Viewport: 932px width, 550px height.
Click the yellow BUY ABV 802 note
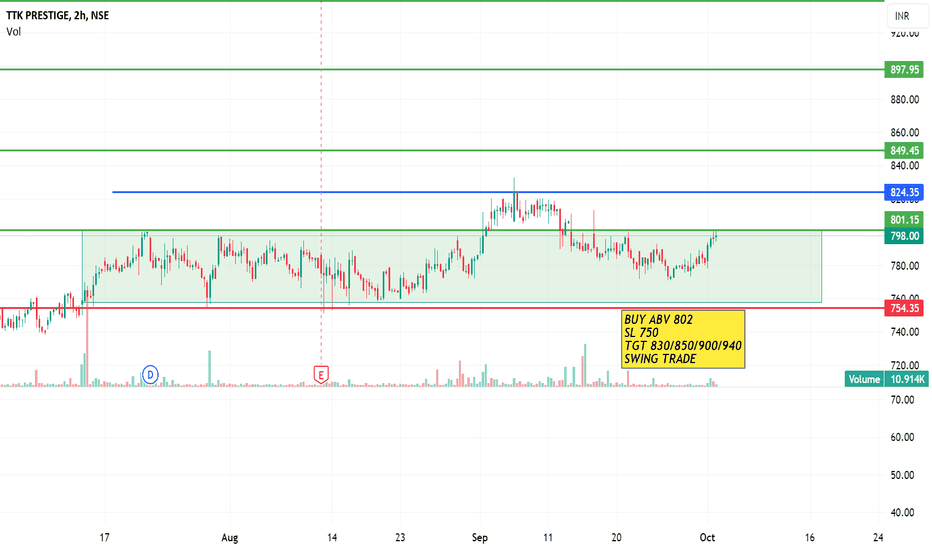(x=683, y=339)
